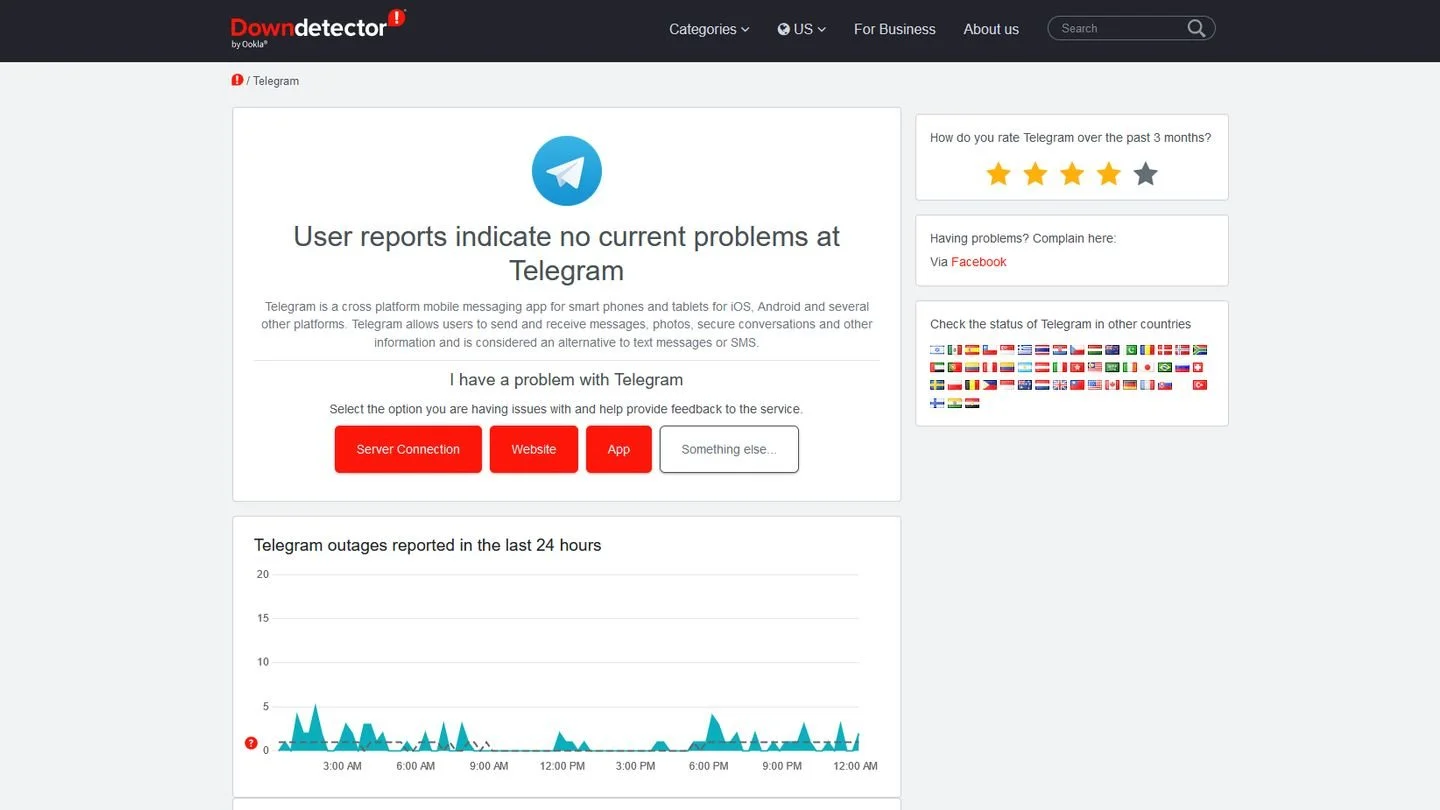Click "Telegram outages reported in the last 24 hours"

(x=427, y=545)
